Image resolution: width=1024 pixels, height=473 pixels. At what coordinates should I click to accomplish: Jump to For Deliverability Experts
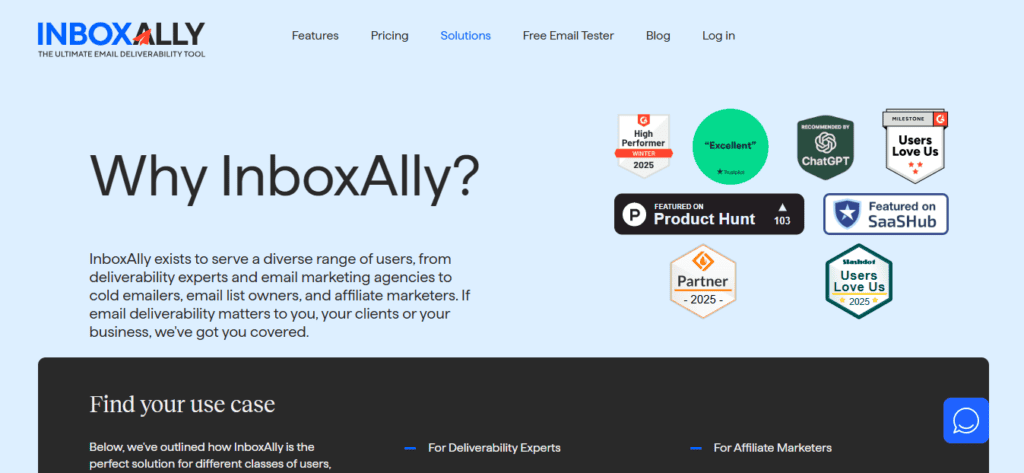click(494, 448)
